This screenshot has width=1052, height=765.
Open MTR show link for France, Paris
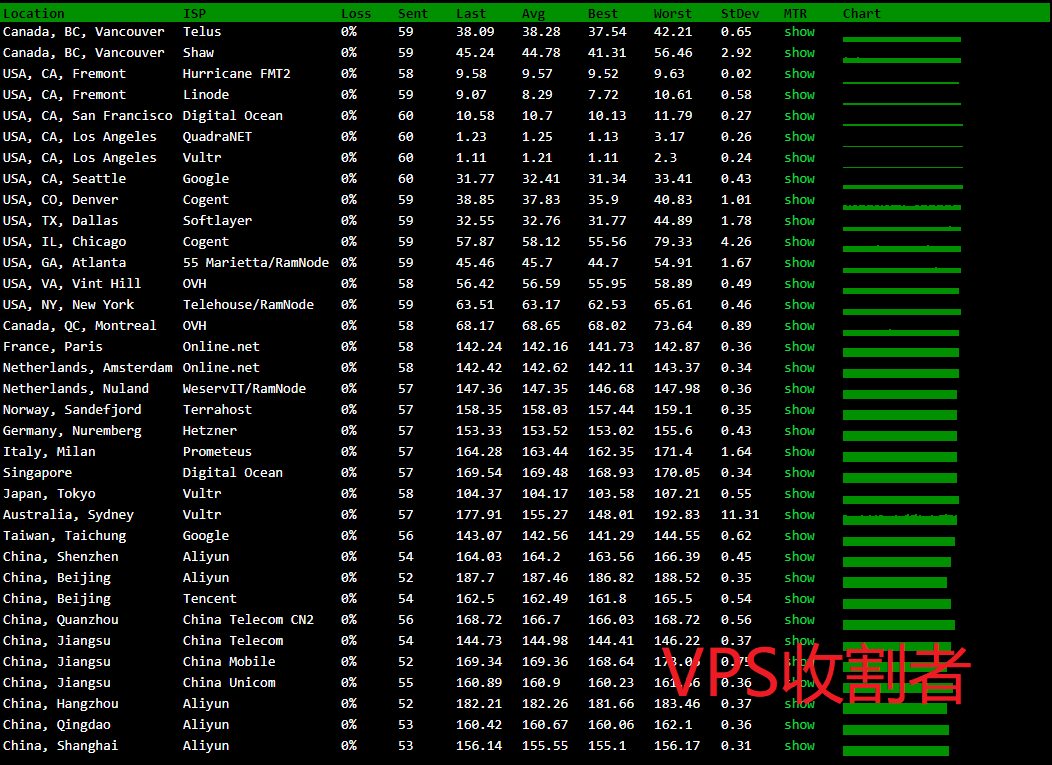(x=799, y=347)
